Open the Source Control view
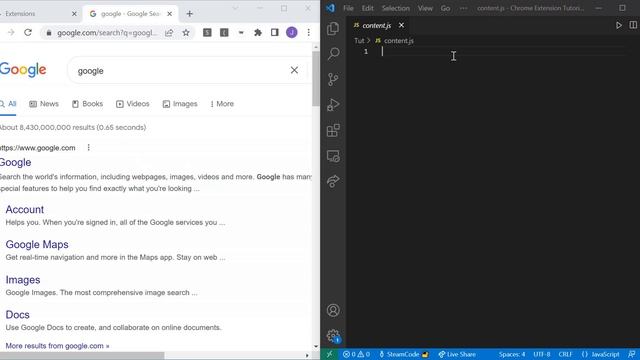Viewport: 640px width, 360px height. pos(333,79)
